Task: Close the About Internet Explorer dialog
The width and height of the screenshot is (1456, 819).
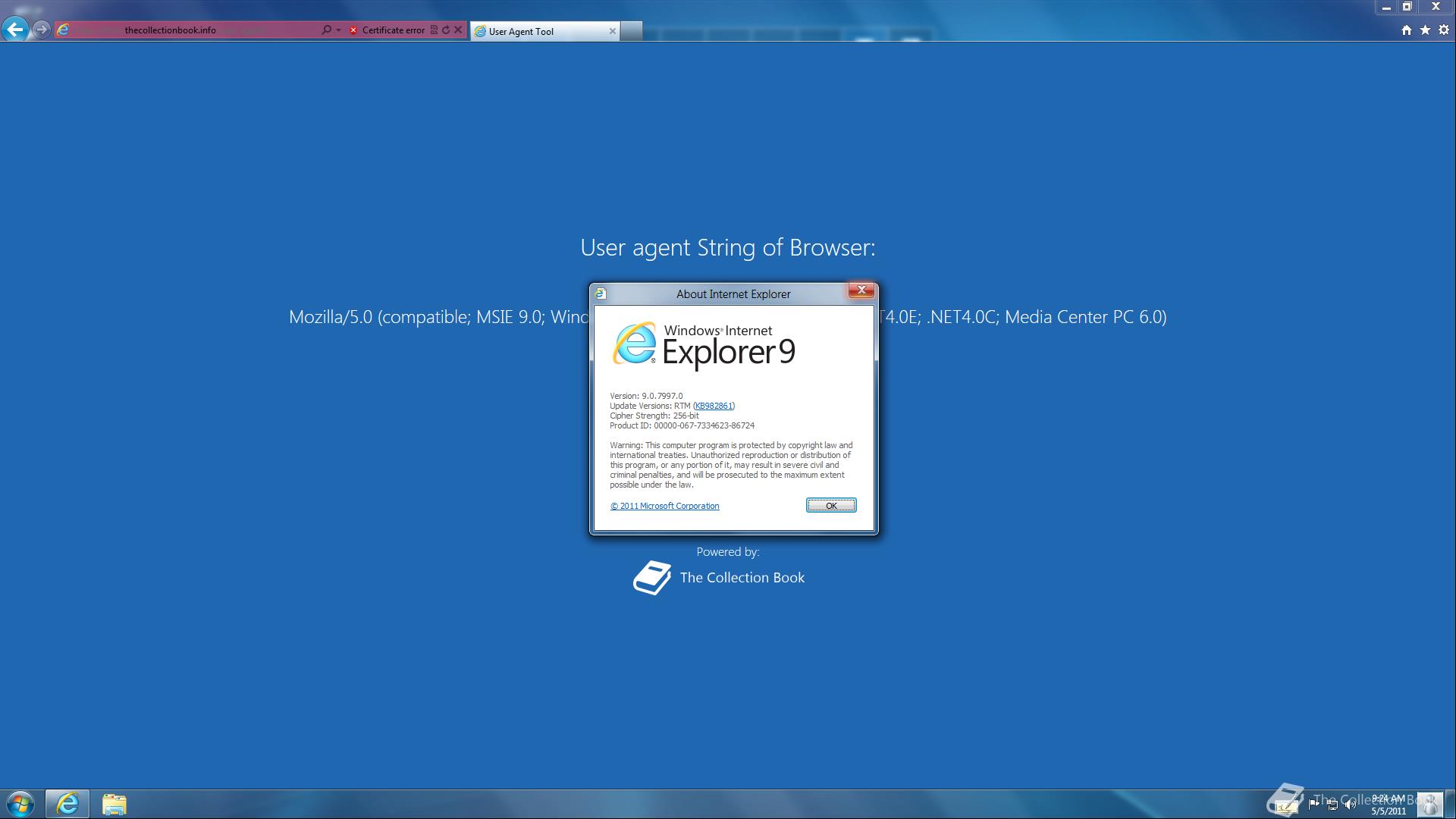Action: [x=861, y=290]
